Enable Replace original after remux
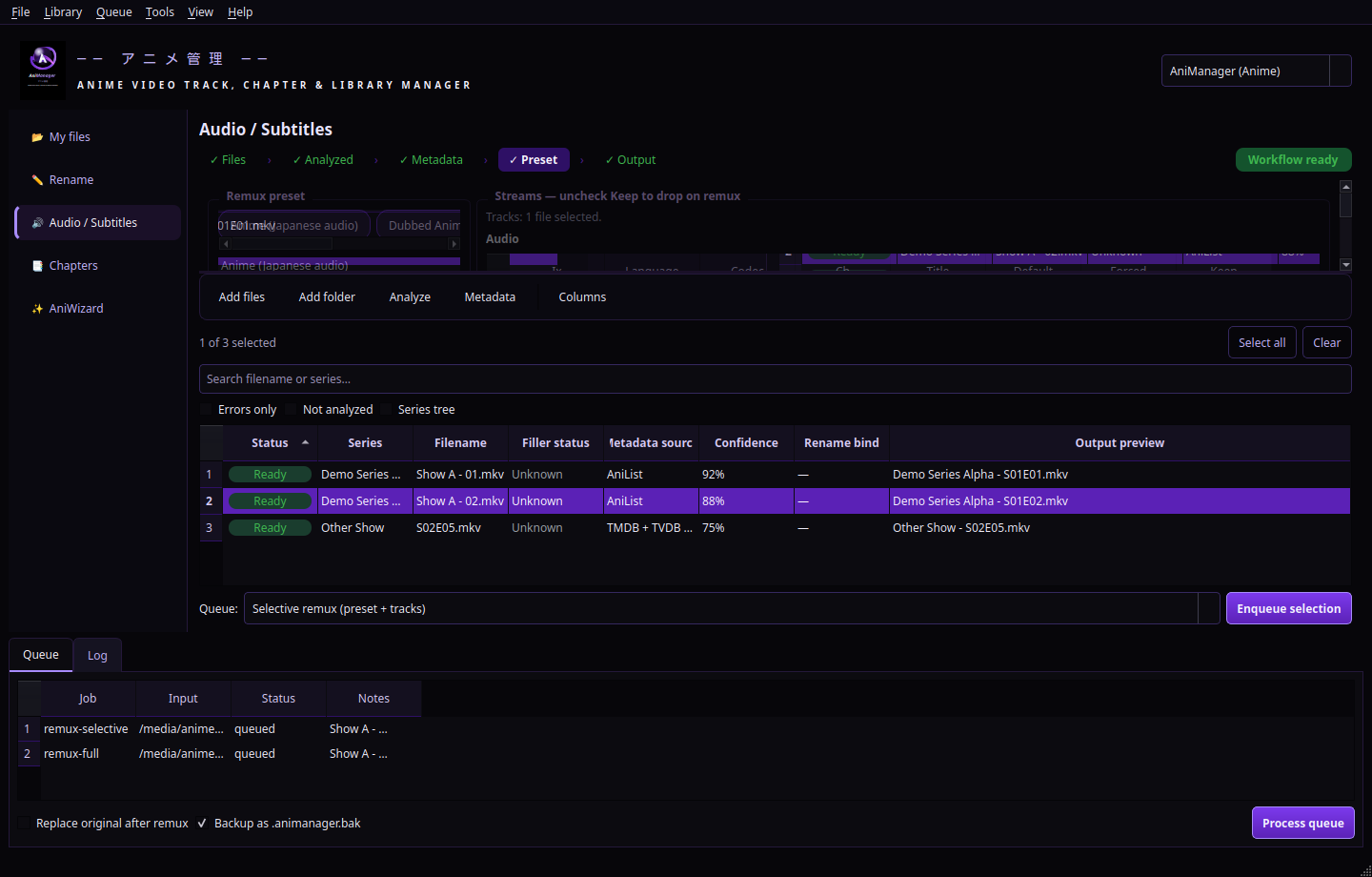 click(x=24, y=824)
